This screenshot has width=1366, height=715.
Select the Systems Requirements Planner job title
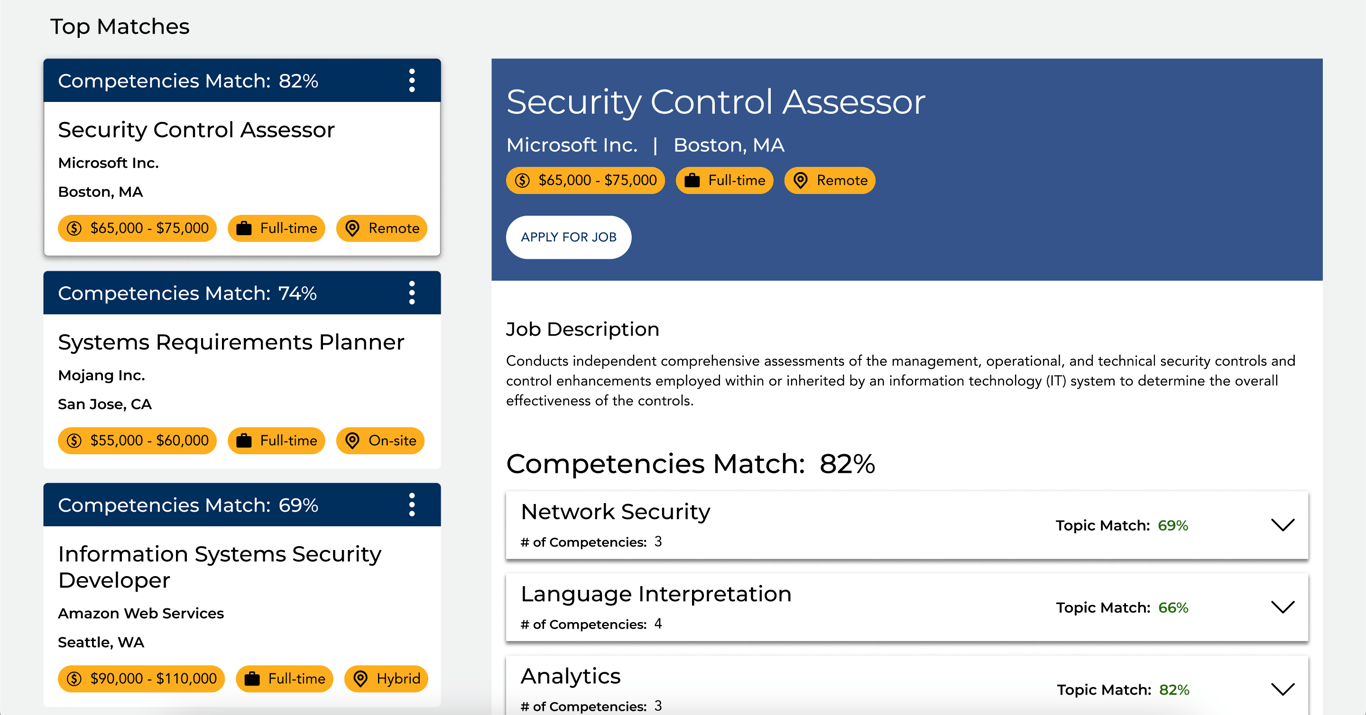point(231,342)
